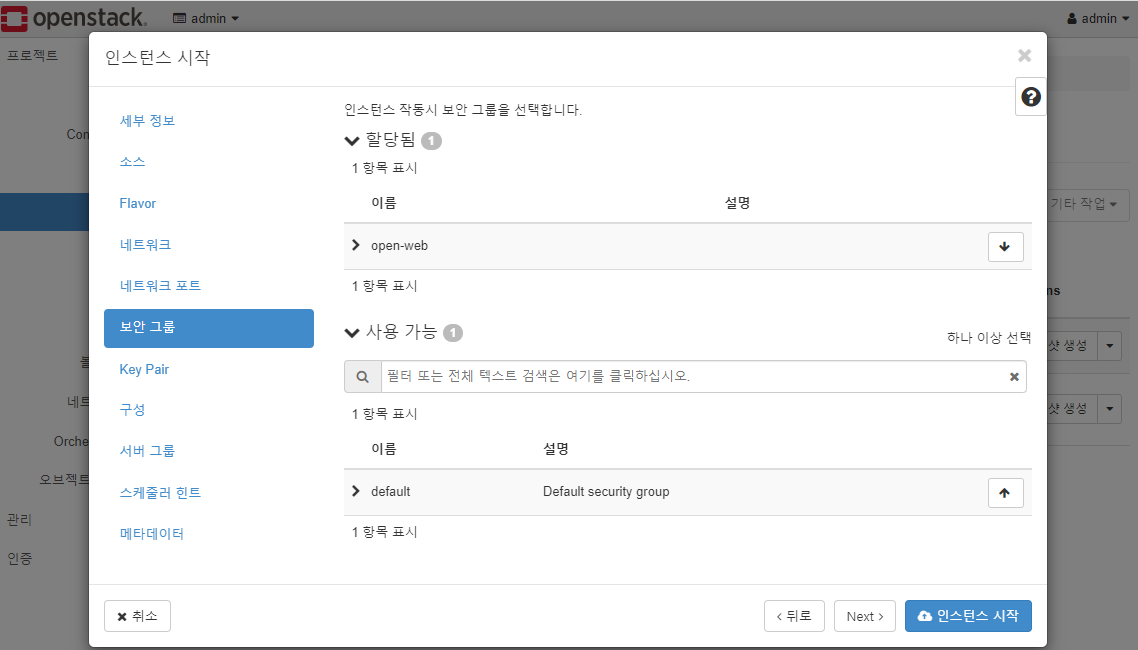Open the first 샷 생성 dropdown arrow
This screenshot has width=1138, height=650.
pos(1110,346)
